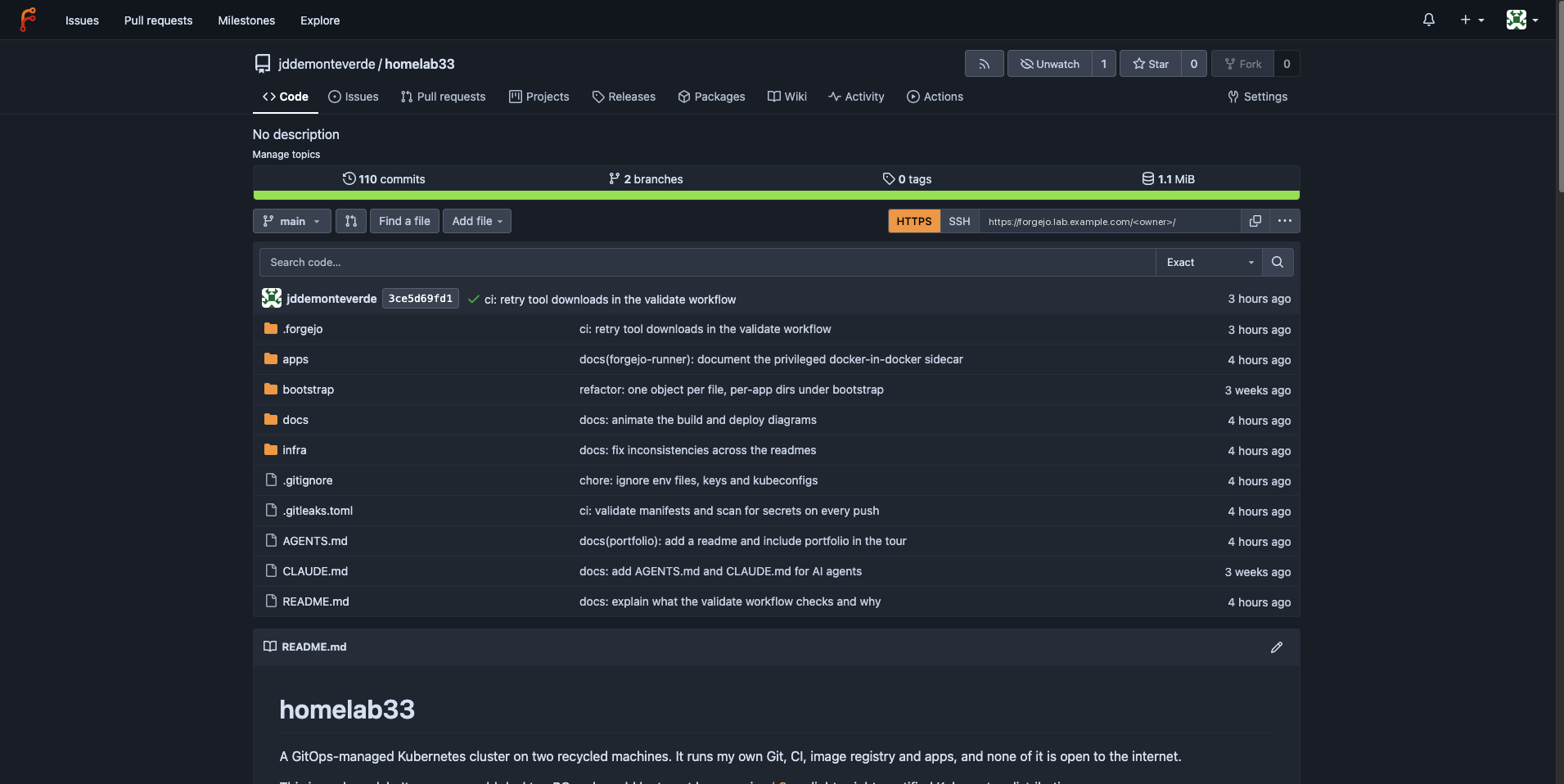Click the 0 tags label
1564x784 pixels.
pos(907,179)
